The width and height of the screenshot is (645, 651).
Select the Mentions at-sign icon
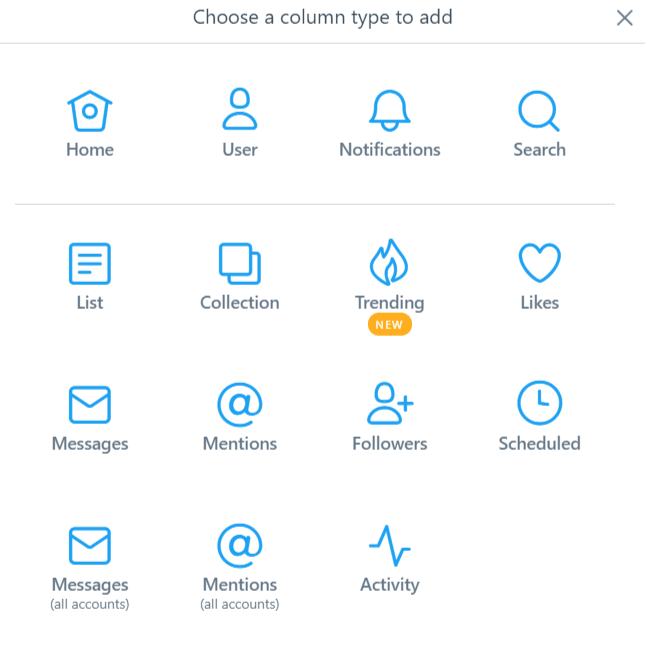tap(240, 405)
